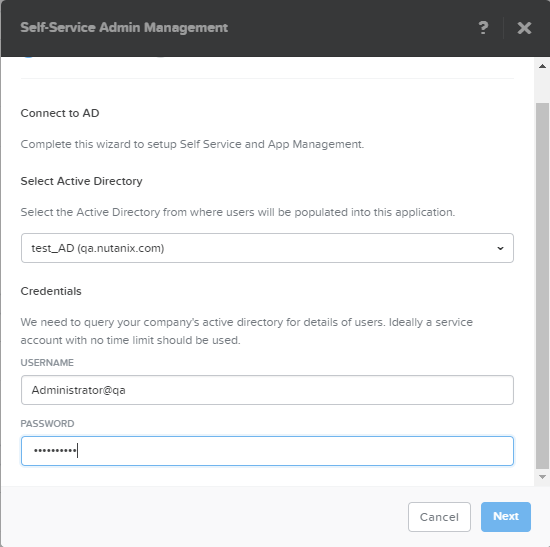Focus the USERNAME field containing Administrator@qa
Viewport: 550px width, 547px height.
tap(267, 390)
